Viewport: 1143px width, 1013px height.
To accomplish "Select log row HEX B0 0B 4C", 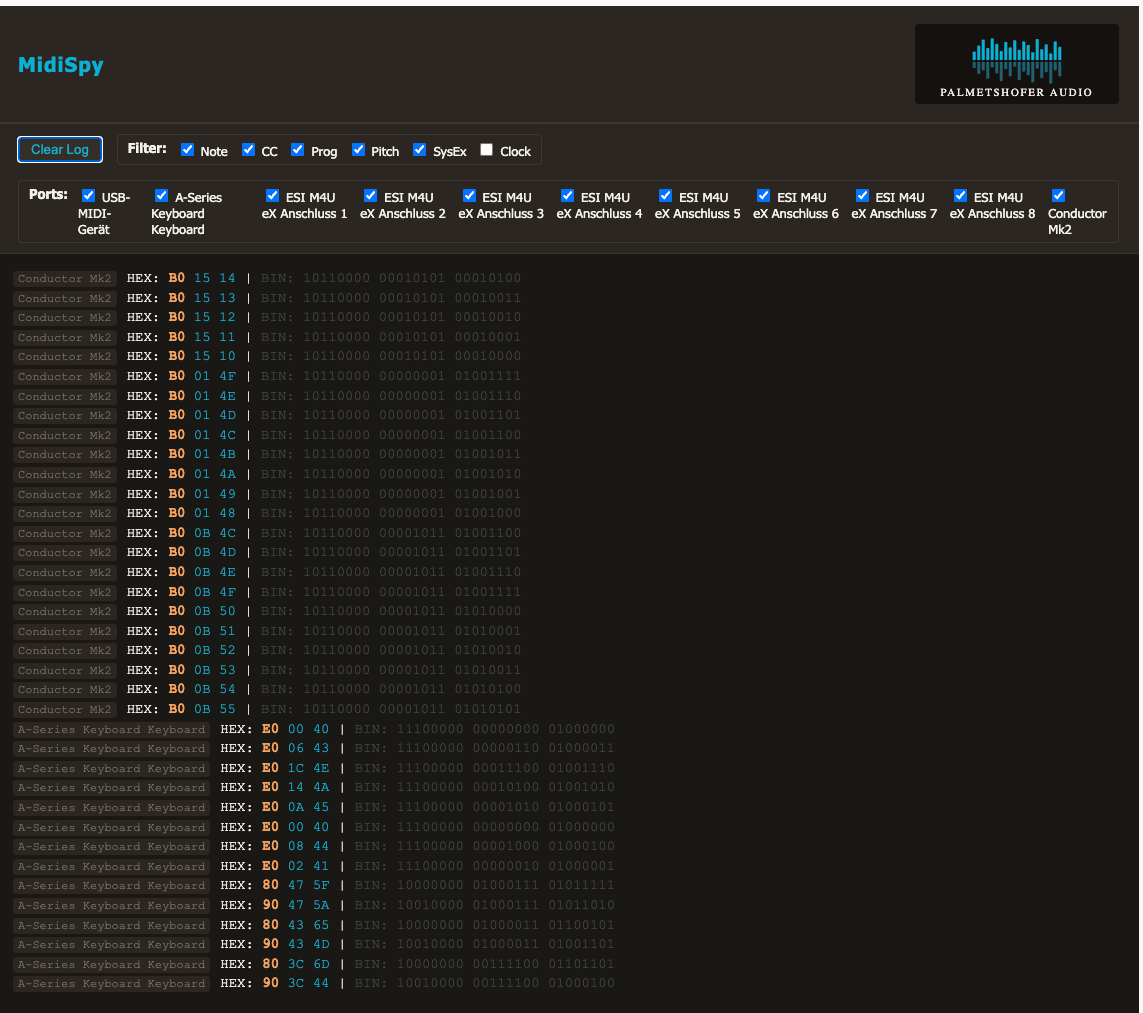I will coord(268,533).
